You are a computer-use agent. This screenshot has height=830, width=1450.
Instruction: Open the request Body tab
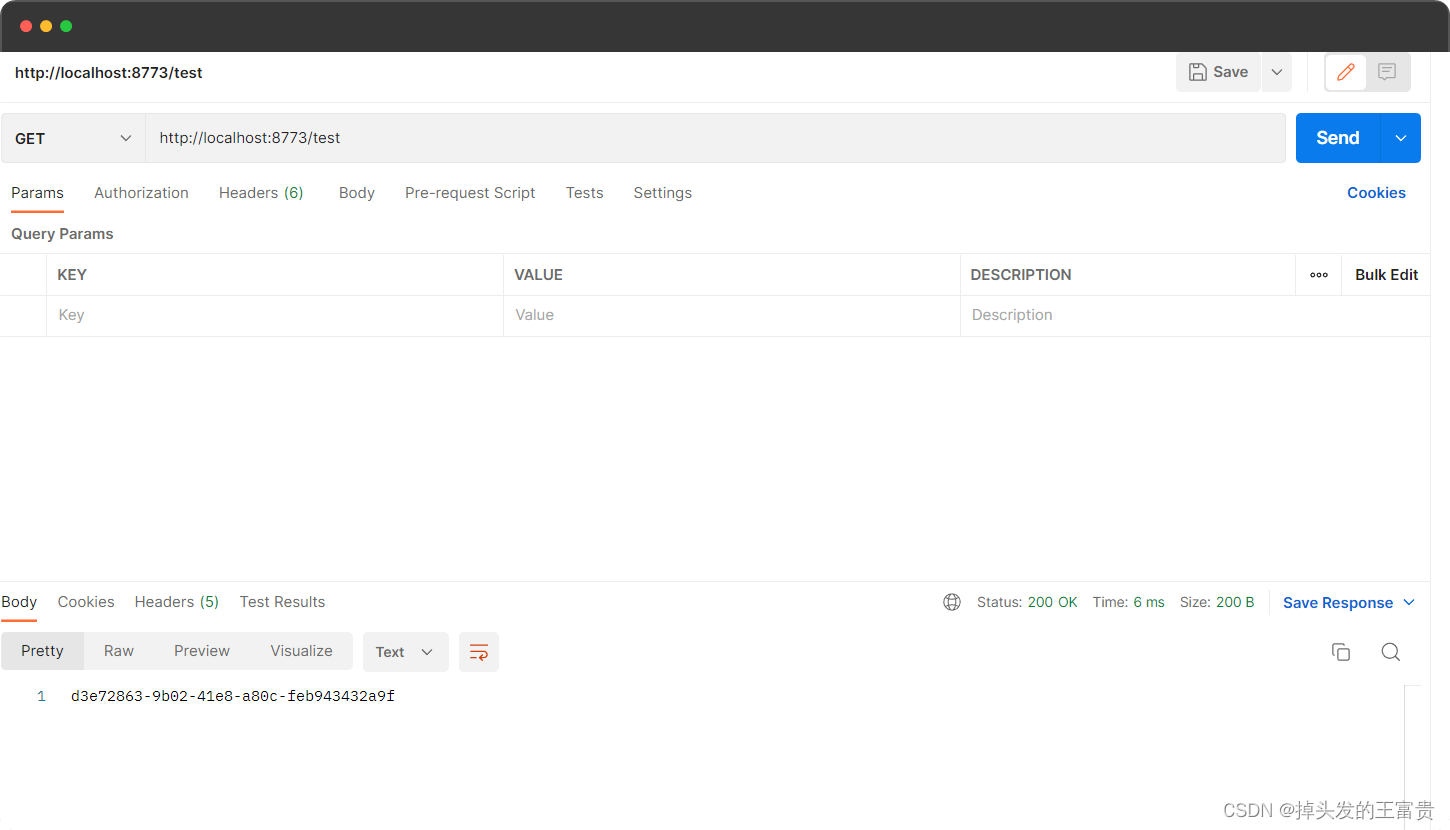[x=357, y=193]
